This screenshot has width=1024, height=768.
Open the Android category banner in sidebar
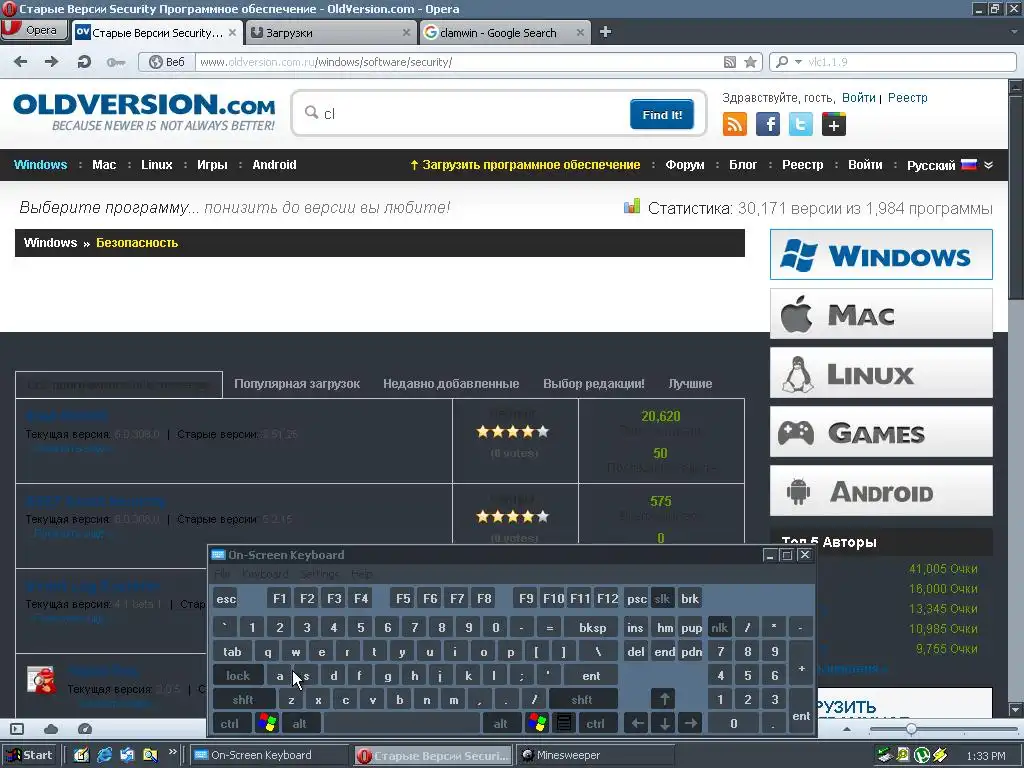[881, 491]
